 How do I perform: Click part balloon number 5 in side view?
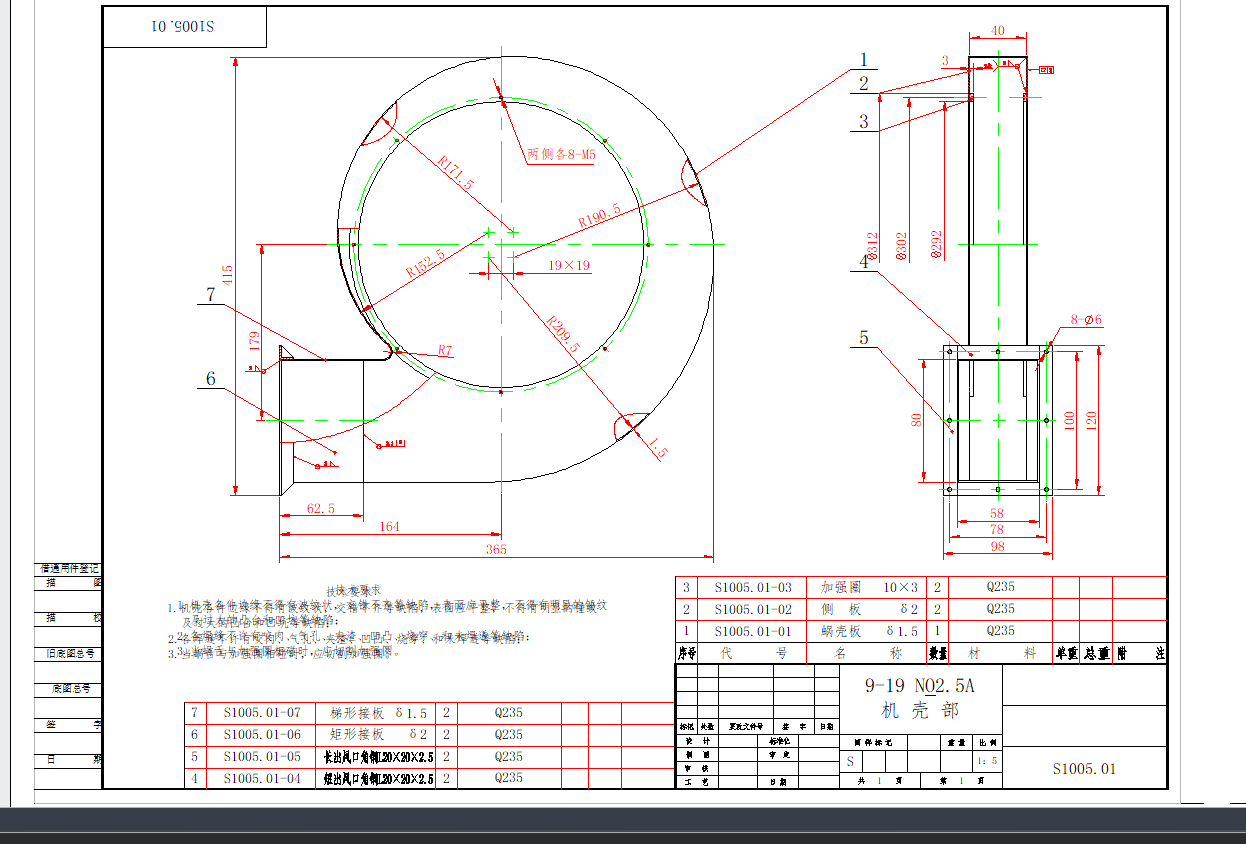click(x=864, y=338)
